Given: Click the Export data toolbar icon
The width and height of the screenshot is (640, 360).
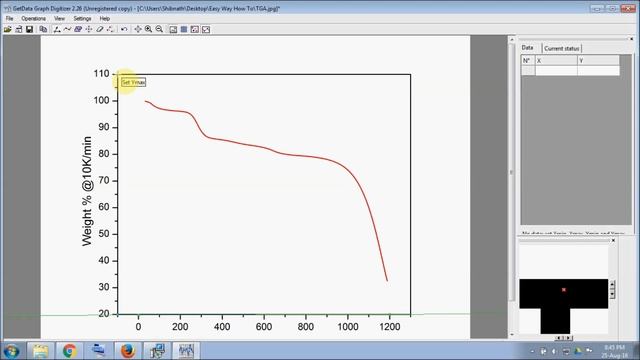Looking at the screenshot, I should (x=19, y=29).
